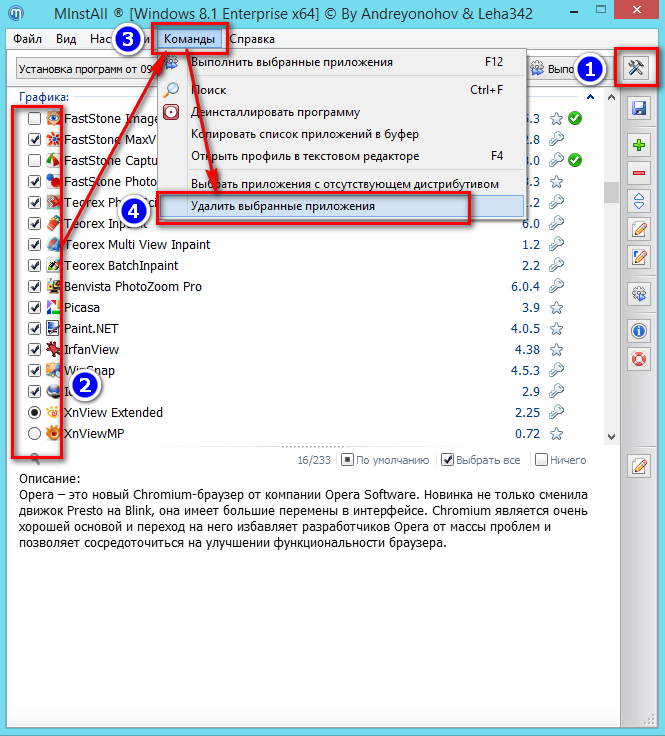Click the green plus add icon
This screenshot has width=665, height=736.
coord(639,146)
